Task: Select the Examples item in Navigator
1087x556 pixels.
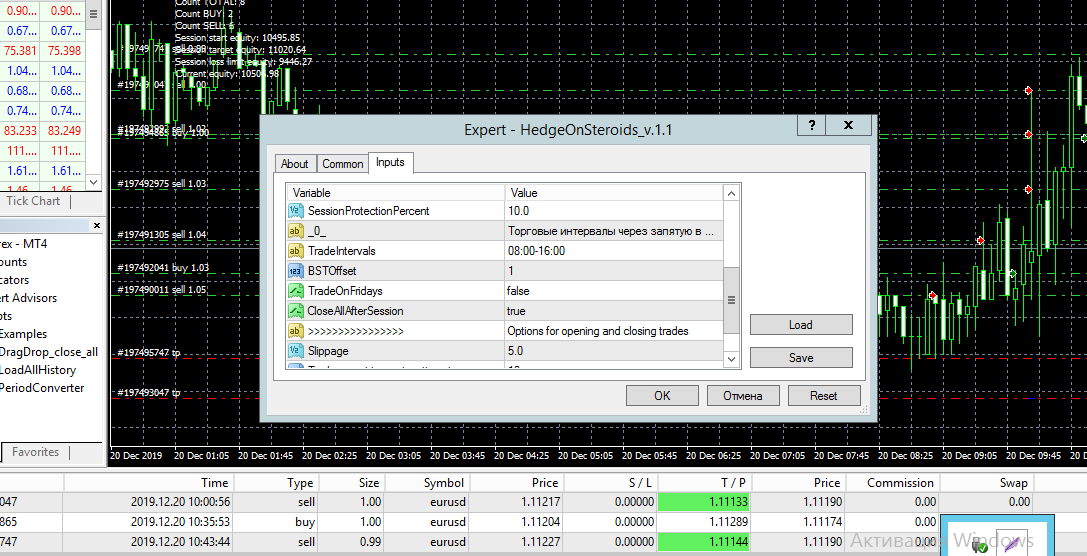Action: [x=24, y=333]
